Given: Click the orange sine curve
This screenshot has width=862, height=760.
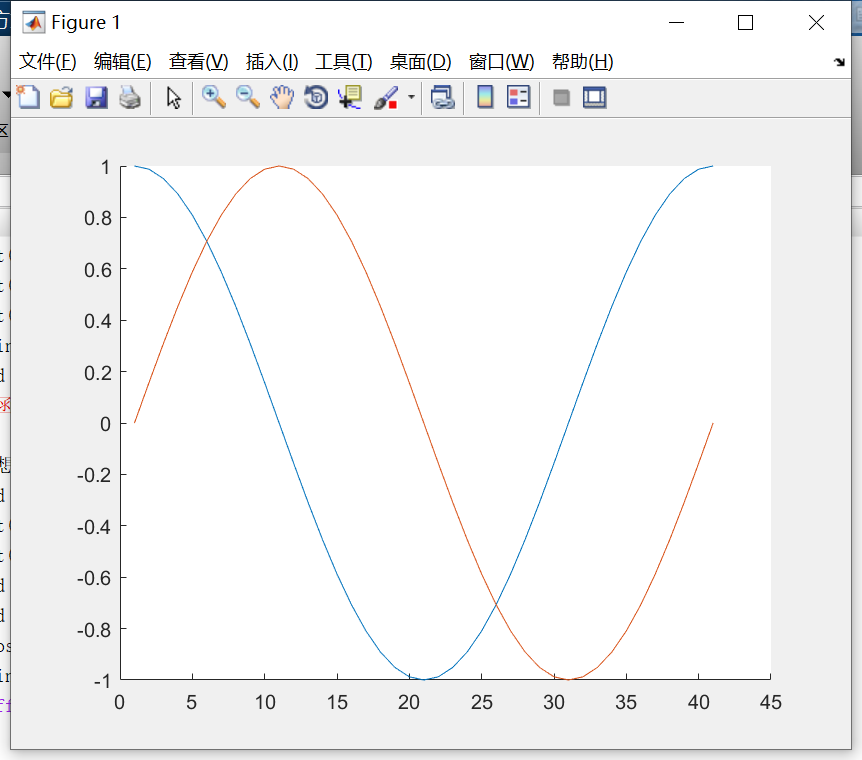Looking at the screenshot, I should 424,423.
